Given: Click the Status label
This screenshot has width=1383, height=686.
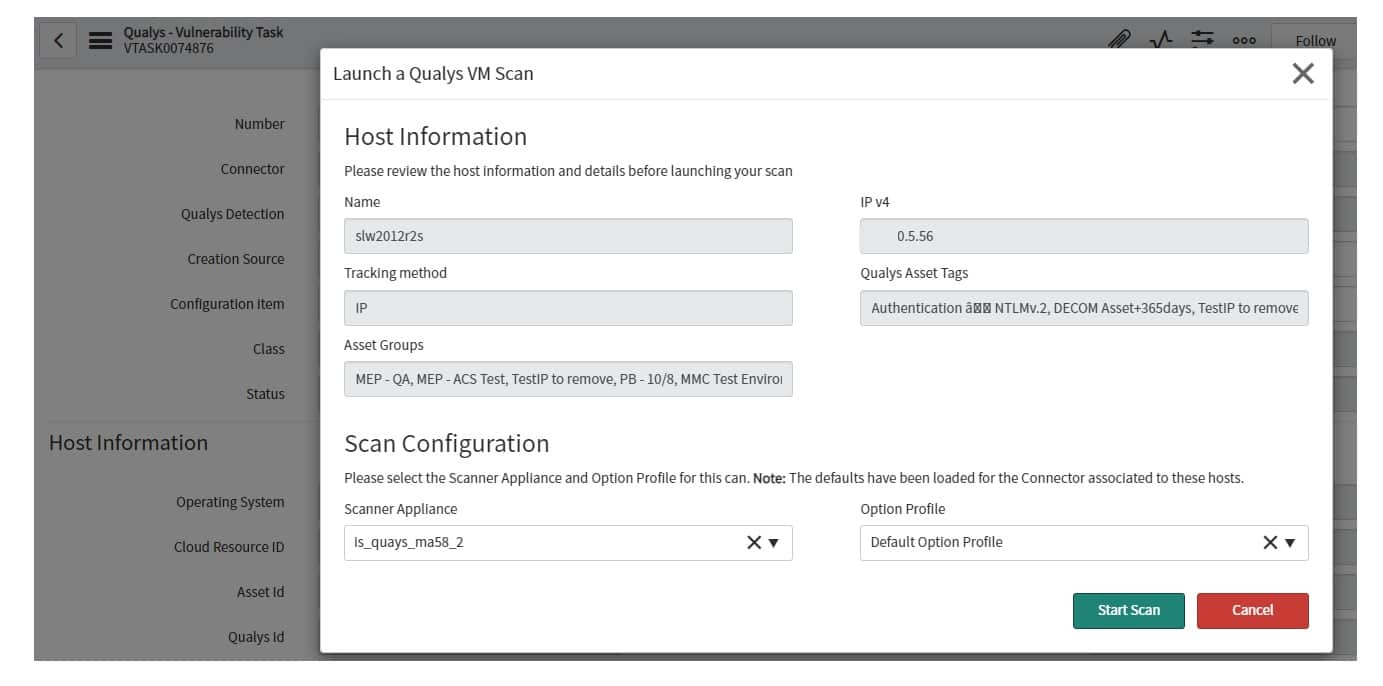Looking at the screenshot, I should 265,394.
